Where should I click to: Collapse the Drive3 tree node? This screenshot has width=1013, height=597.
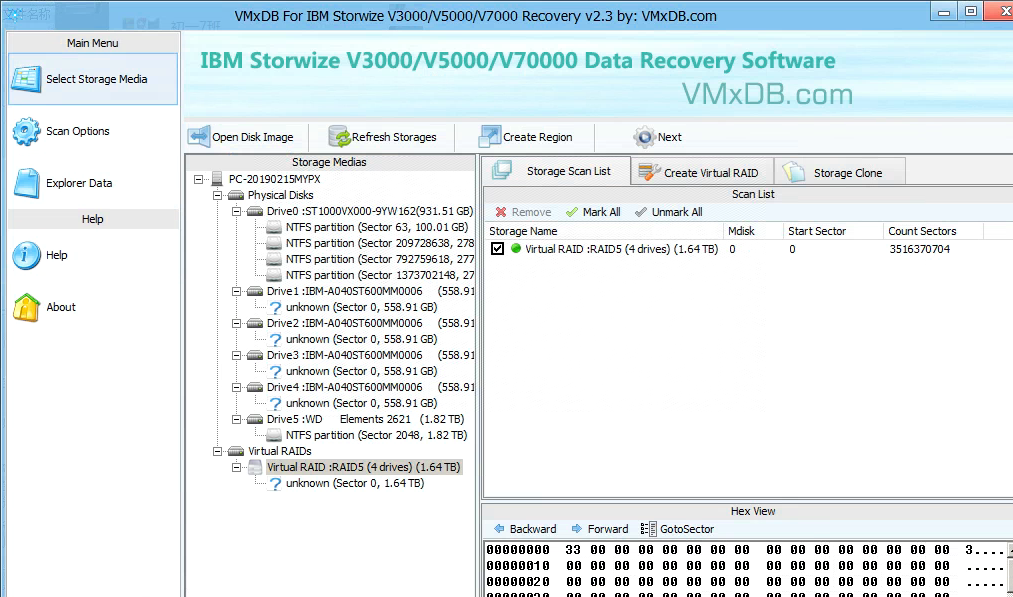236,355
